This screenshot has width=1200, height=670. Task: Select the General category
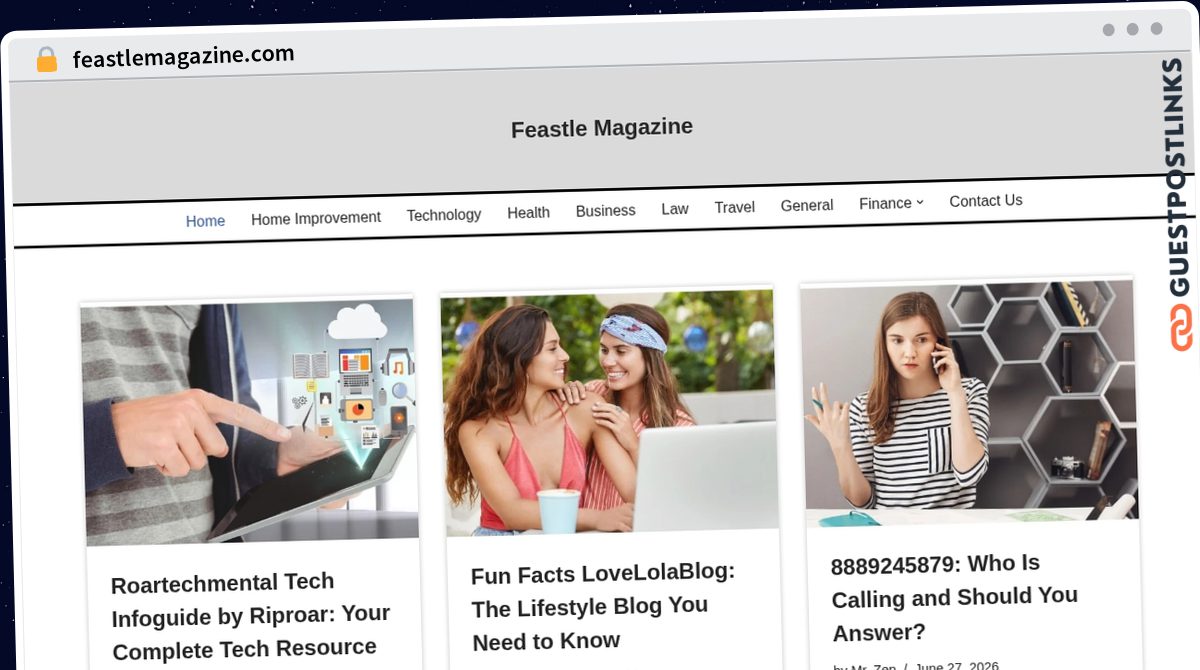point(807,205)
